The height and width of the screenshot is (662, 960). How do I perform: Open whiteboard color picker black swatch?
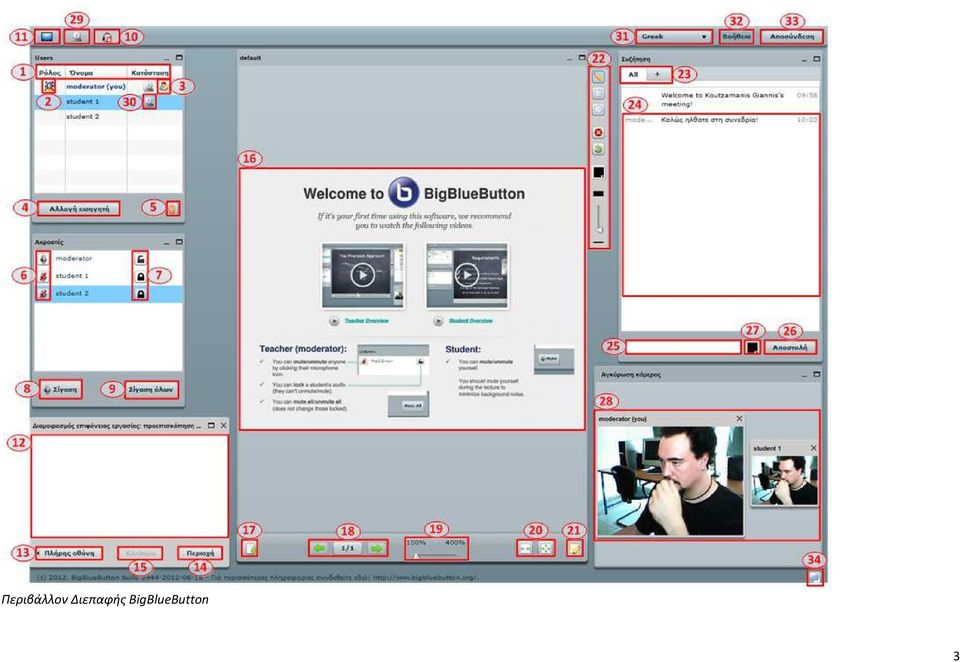599,173
